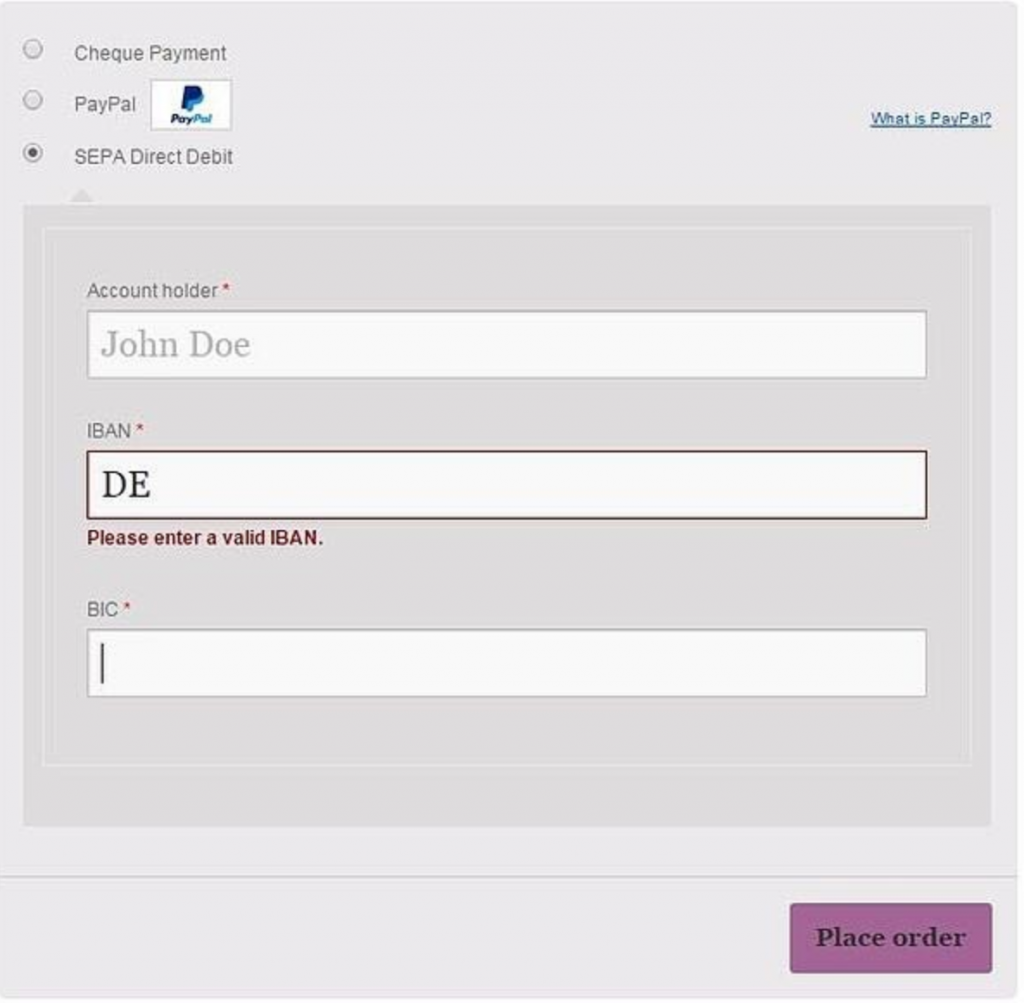Focus the Account holder input field
Screen dimensions: 1024x1003
tap(507, 344)
